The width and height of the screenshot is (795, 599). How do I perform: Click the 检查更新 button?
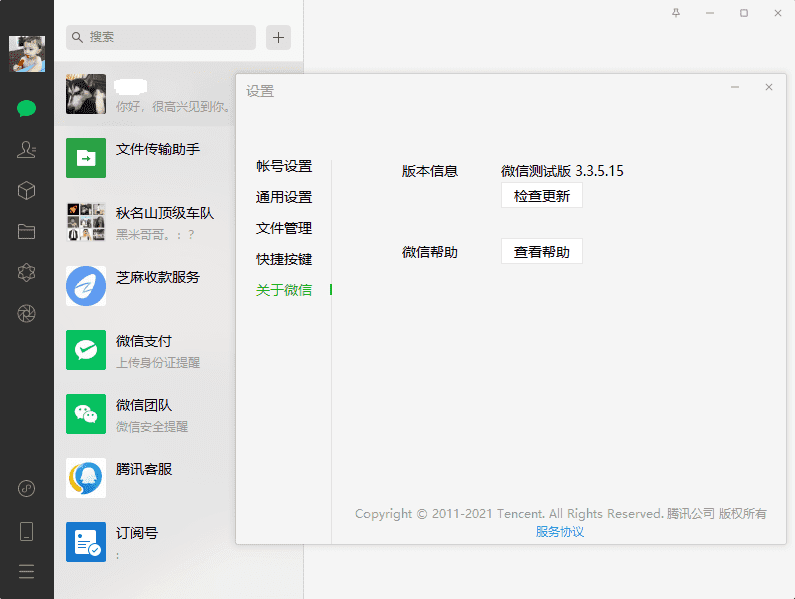point(541,196)
